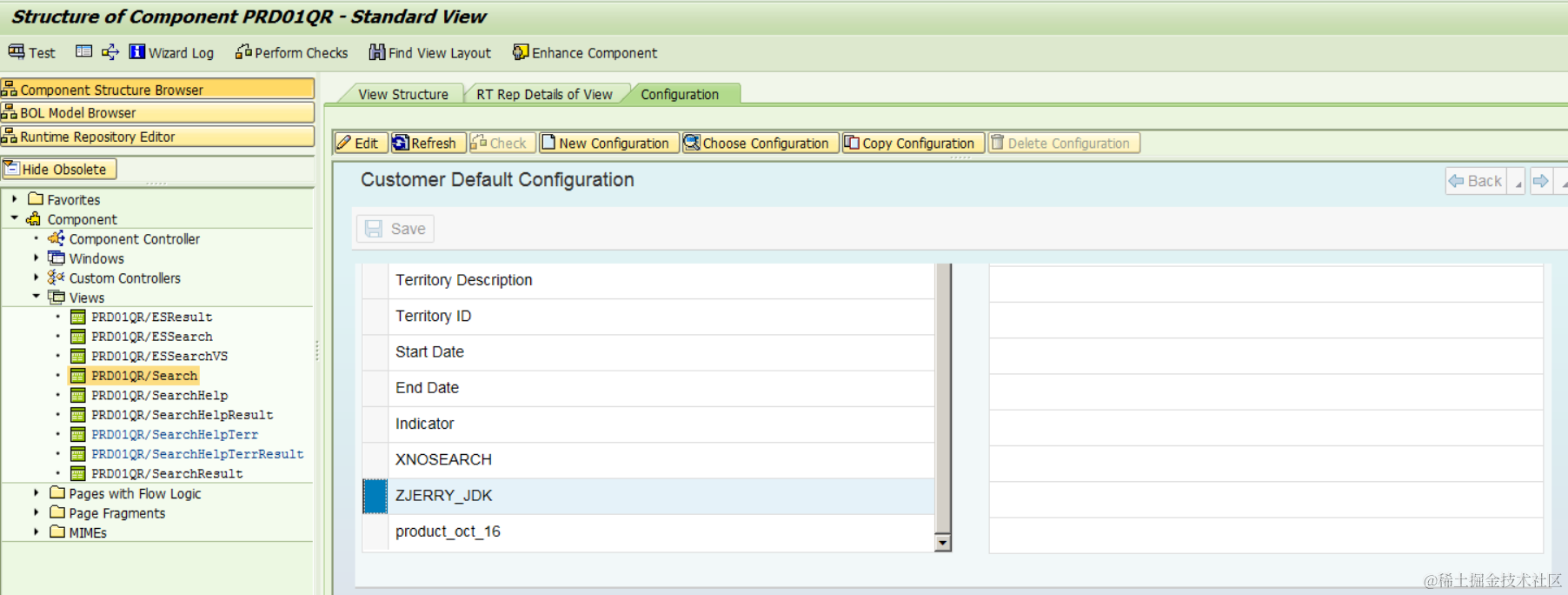
Task: Expand the Windows node
Action: pyautogui.click(x=37, y=257)
